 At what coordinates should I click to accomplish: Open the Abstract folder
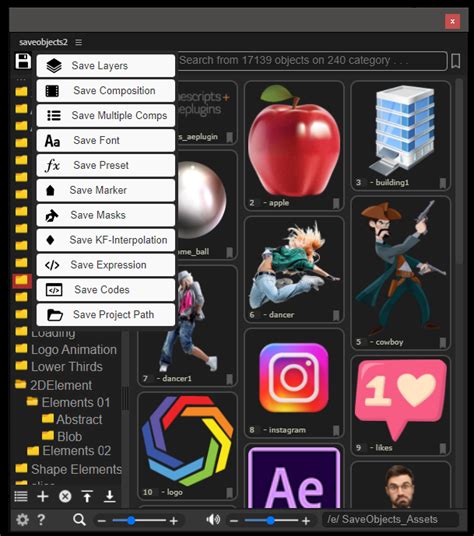click(72, 419)
